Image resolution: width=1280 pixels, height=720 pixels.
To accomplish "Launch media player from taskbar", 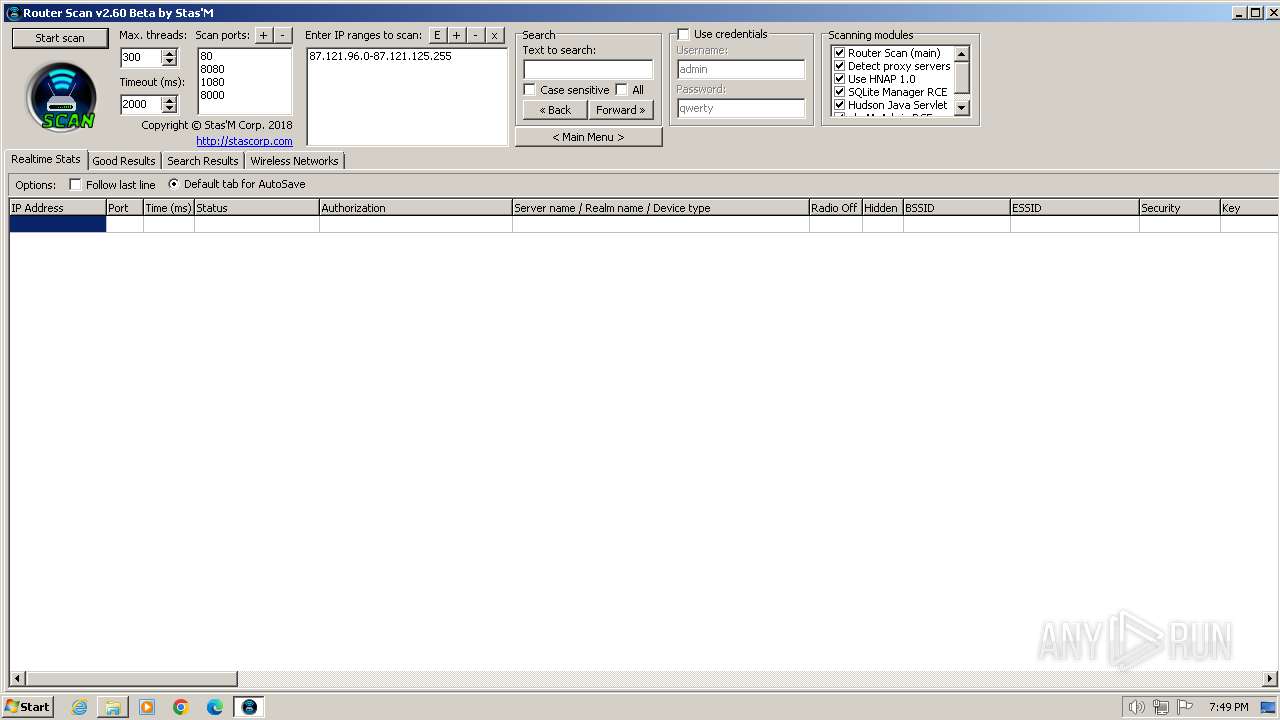I will pos(147,707).
